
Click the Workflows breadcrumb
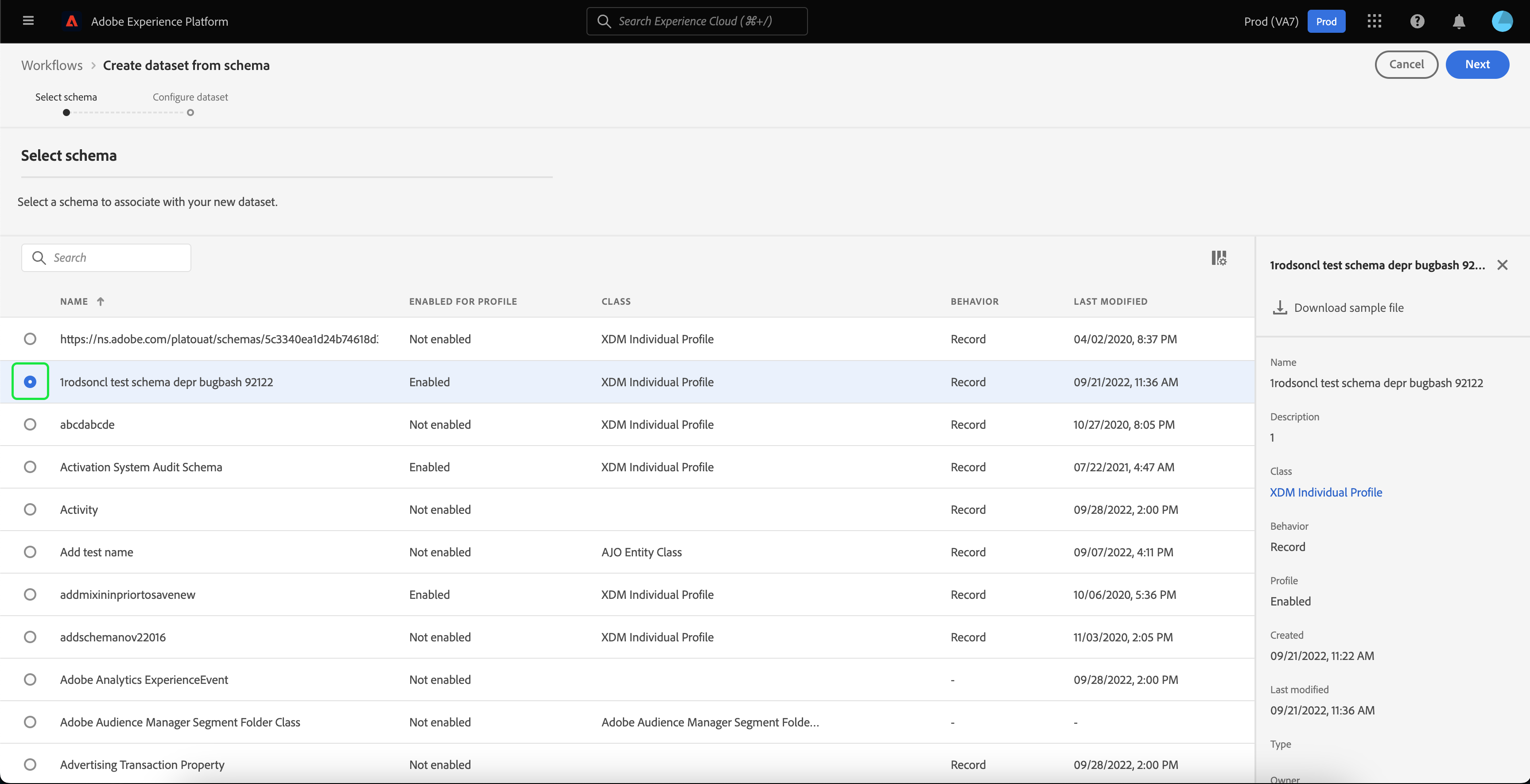click(x=52, y=66)
